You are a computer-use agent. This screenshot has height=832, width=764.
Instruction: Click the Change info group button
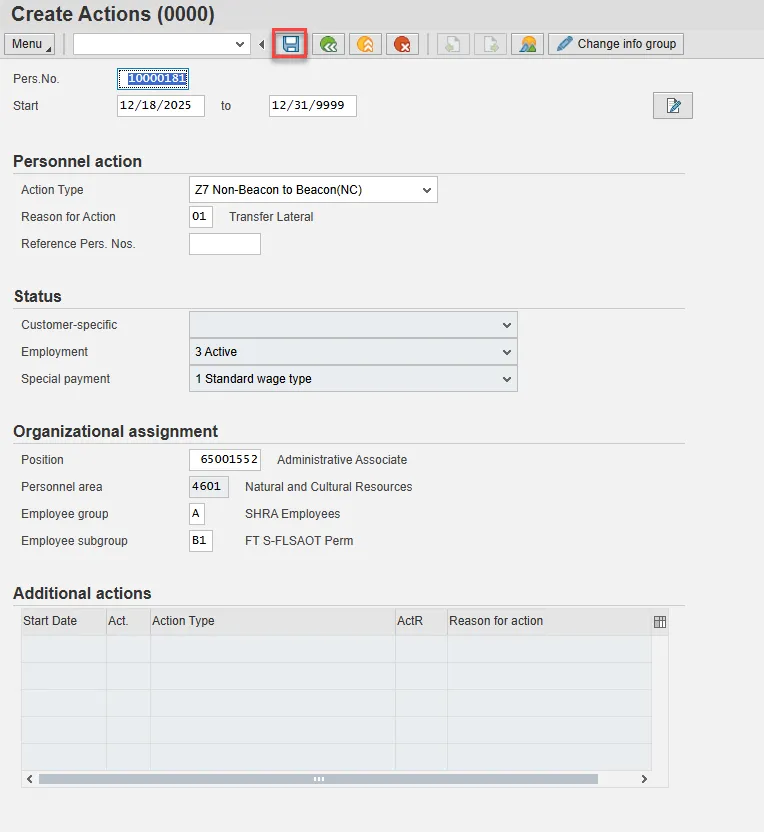click(616, 44)
